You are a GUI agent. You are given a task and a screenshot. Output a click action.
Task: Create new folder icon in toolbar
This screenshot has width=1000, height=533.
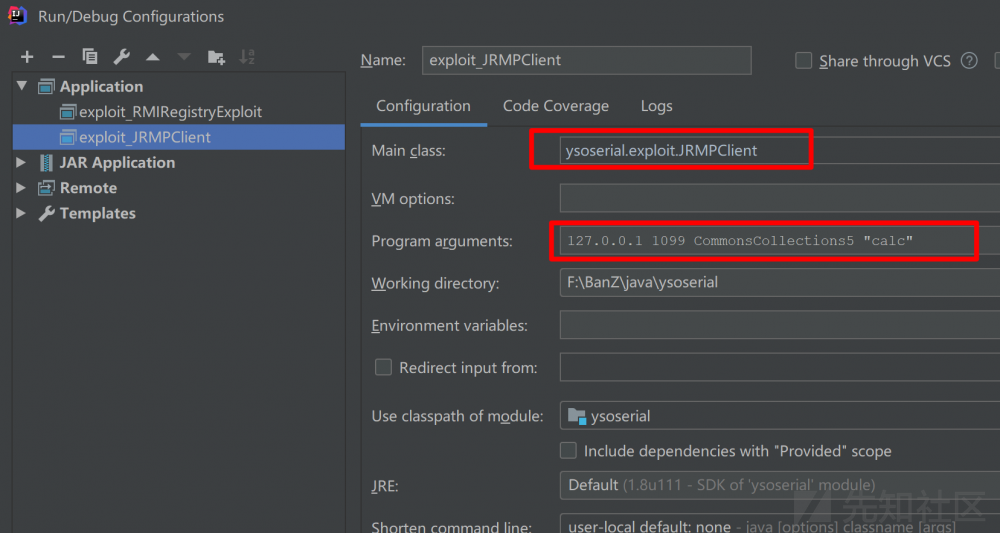click(x=216, y=57)
